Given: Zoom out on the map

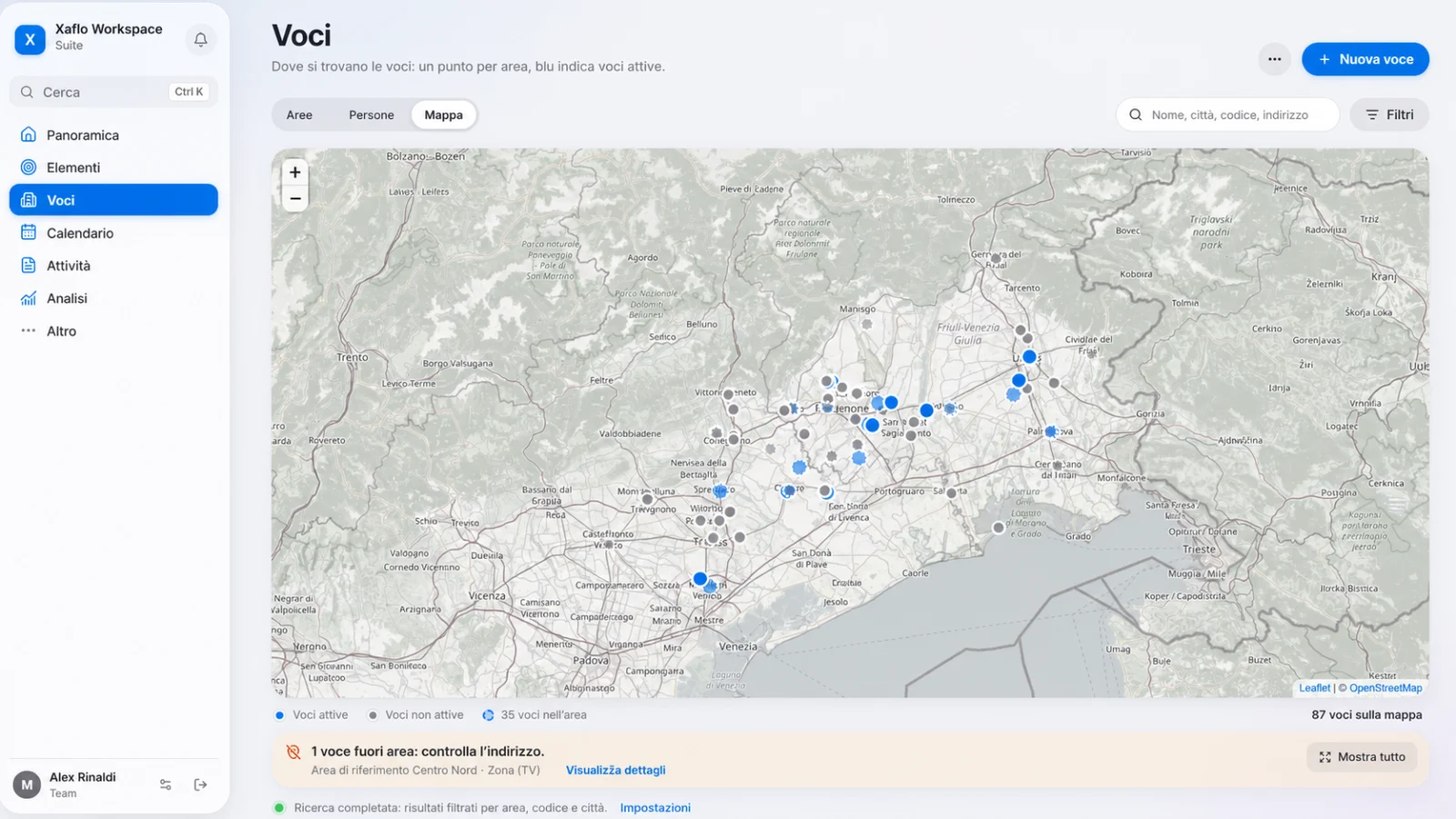Looking at the screenshot, I should click(295, 198).
